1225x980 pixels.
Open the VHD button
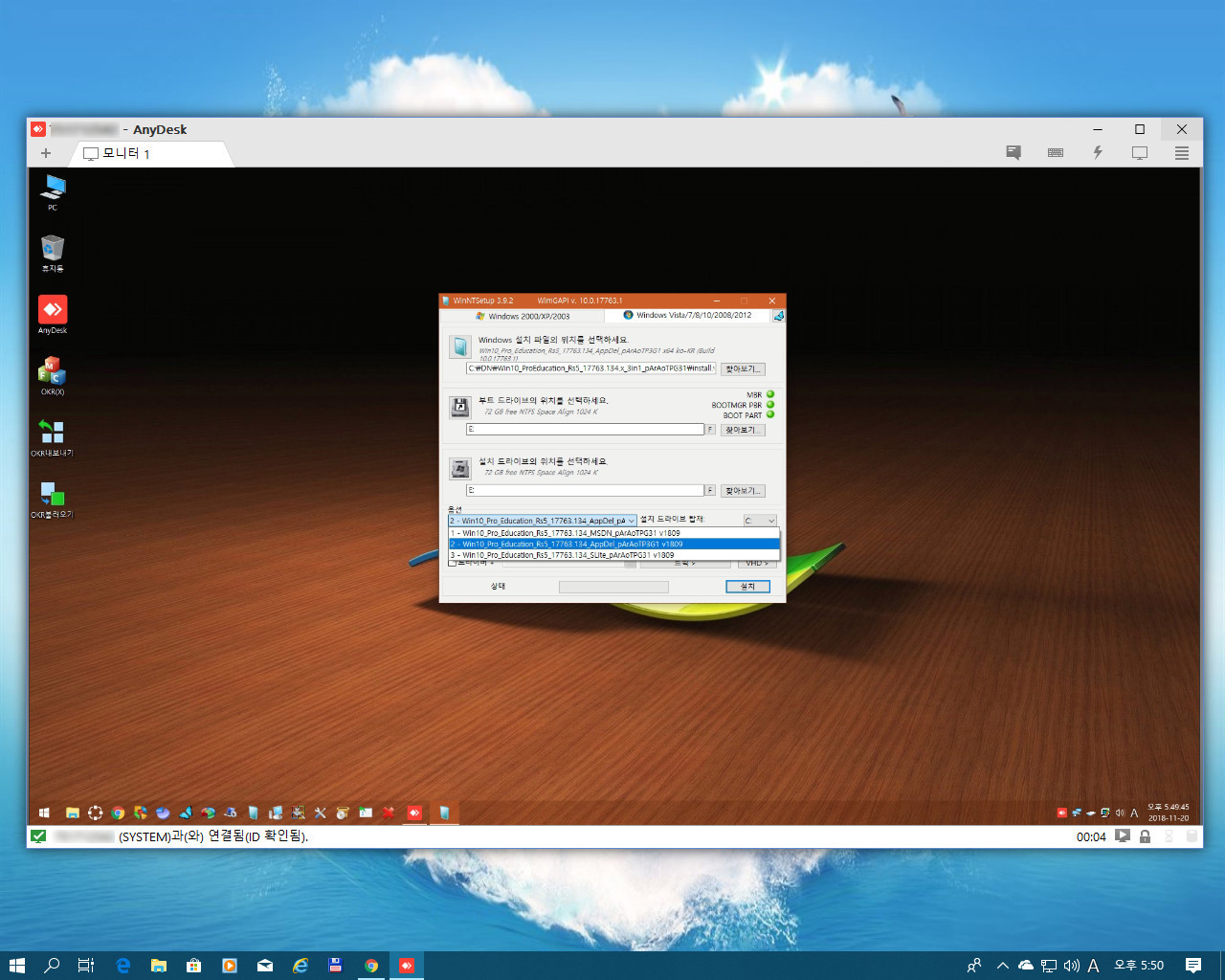[756, 564]
